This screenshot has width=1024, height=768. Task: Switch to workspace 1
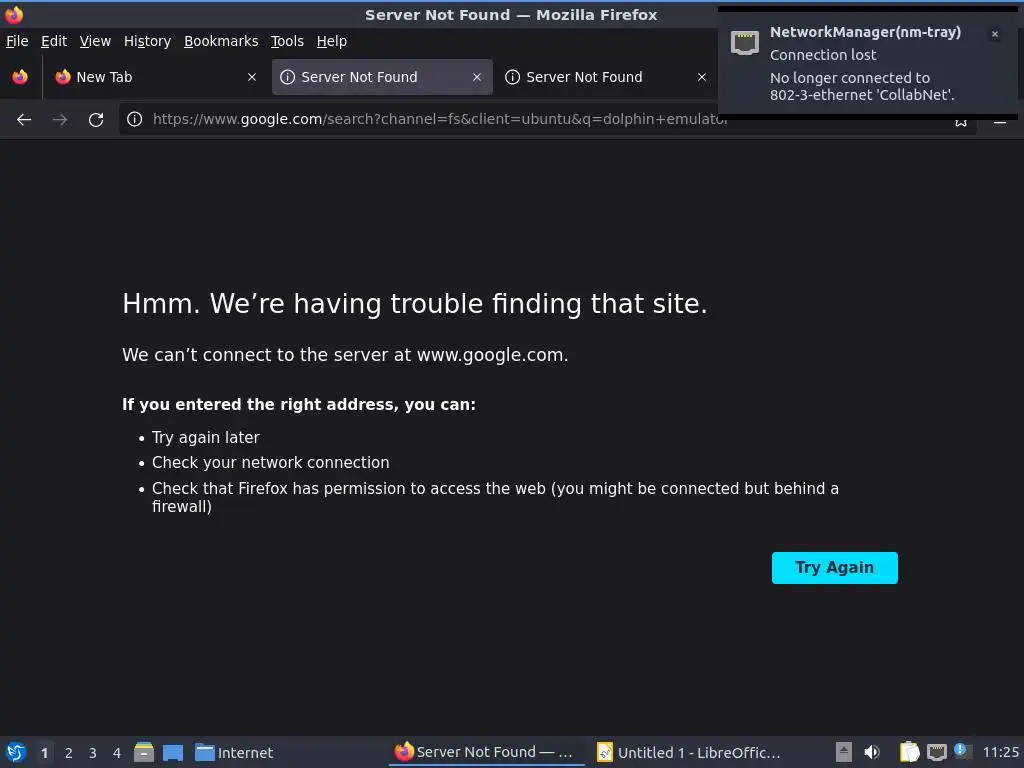pyautogui.click(x=44, y=753)
